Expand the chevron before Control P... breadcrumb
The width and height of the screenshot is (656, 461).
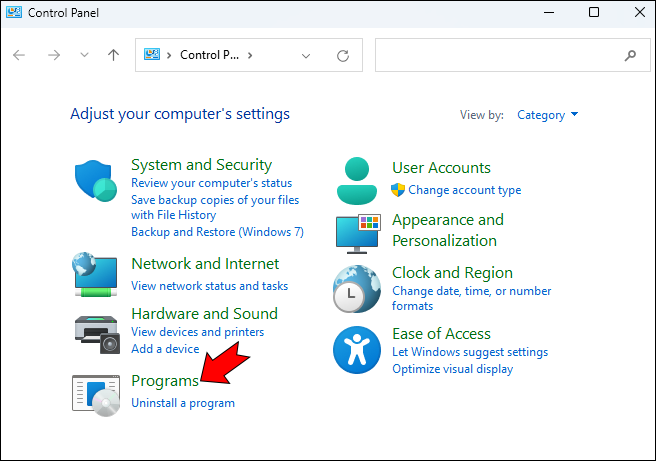[x=169, y=55]
